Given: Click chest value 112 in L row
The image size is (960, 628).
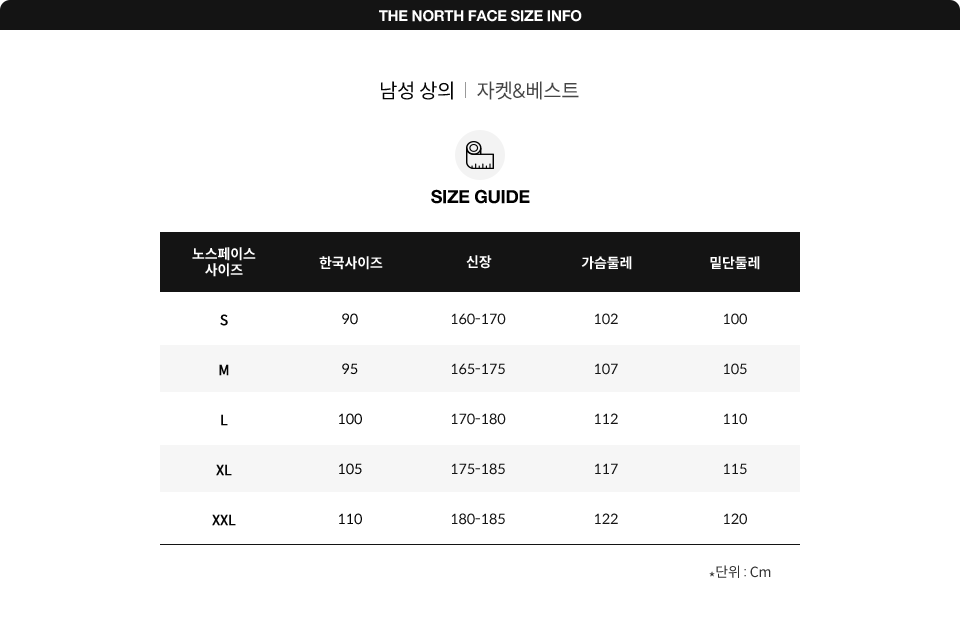Looking at the screenshot, I should (x=606, y=419).
